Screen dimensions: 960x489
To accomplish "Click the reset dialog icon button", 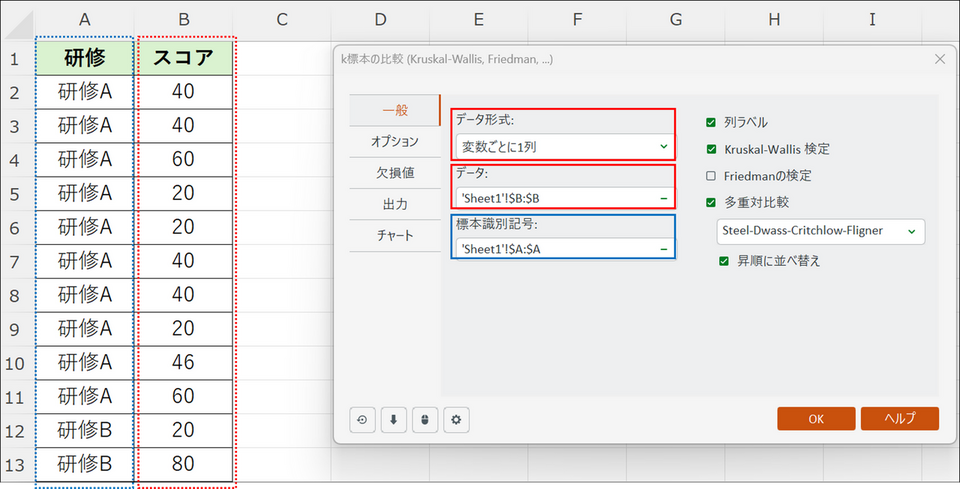I will (x=363, y=419).
